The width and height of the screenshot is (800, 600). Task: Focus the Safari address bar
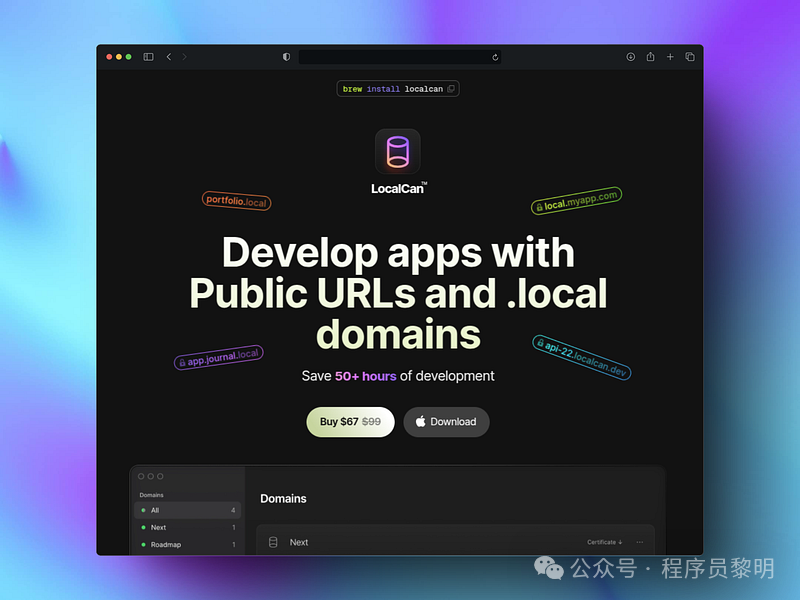399,57
